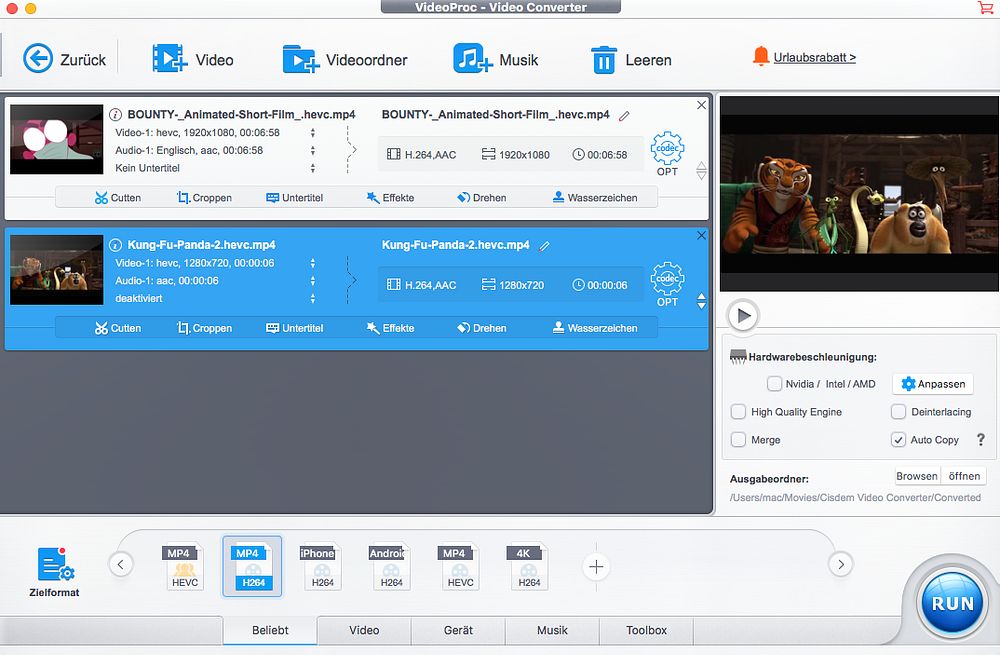Clear the list with Leeren trash icon
This screenshot has height=655, width=1000.
603,59
